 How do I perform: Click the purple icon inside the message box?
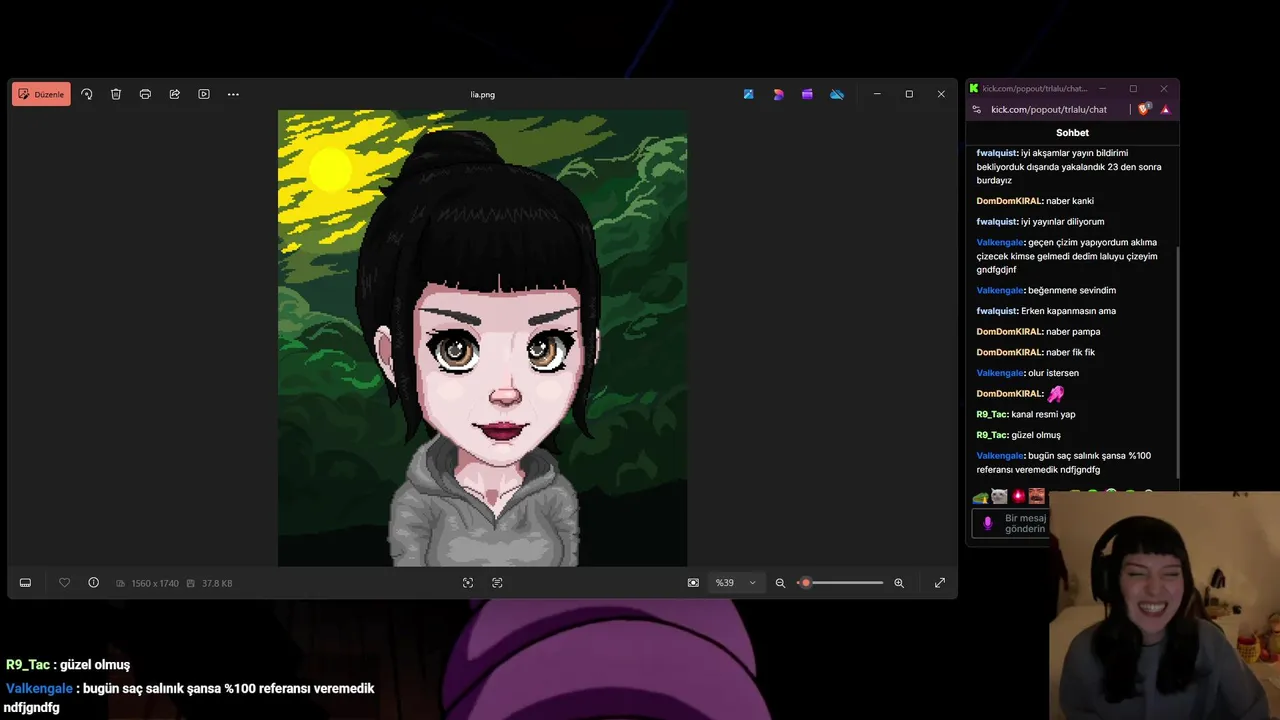(988, 523)
